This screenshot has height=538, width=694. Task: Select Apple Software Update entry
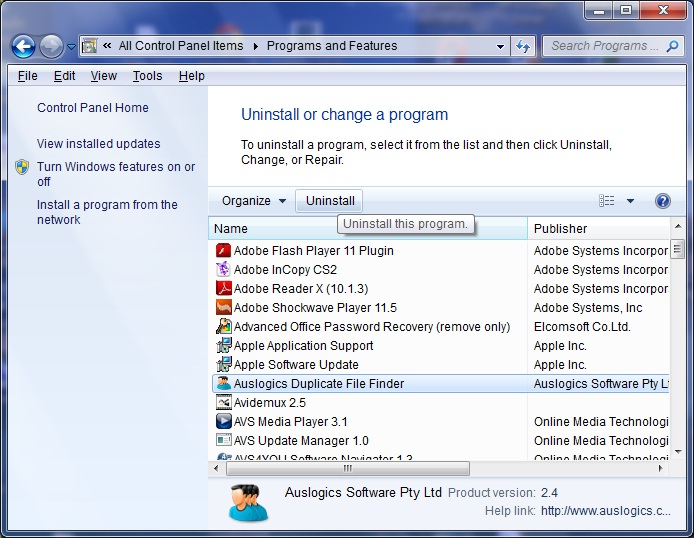[x=296, y=365]
